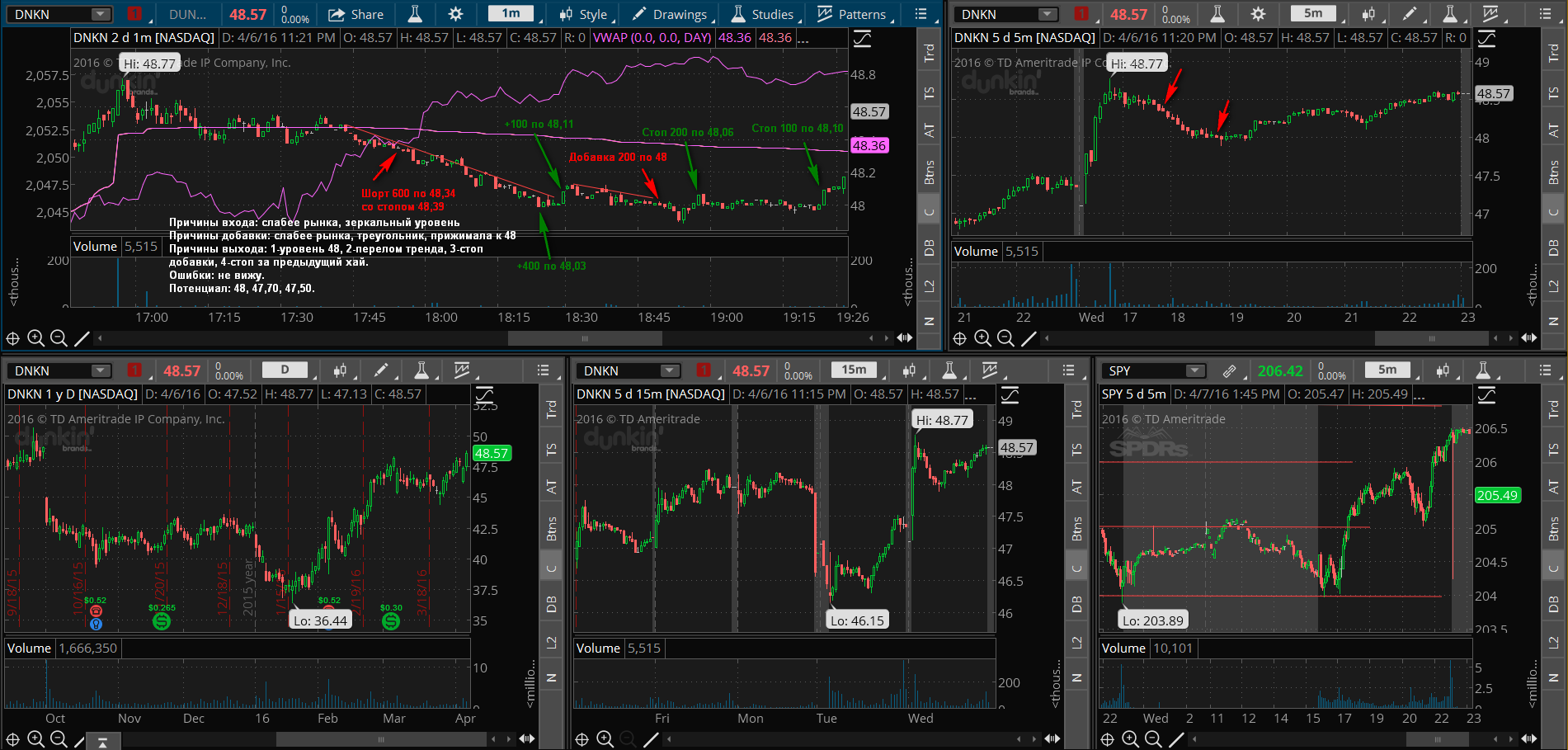The image size is (1568, 750).
Task: Zoom in on the 1m DNKN chart
Action: pyautogui.click(x=35, y=337)
